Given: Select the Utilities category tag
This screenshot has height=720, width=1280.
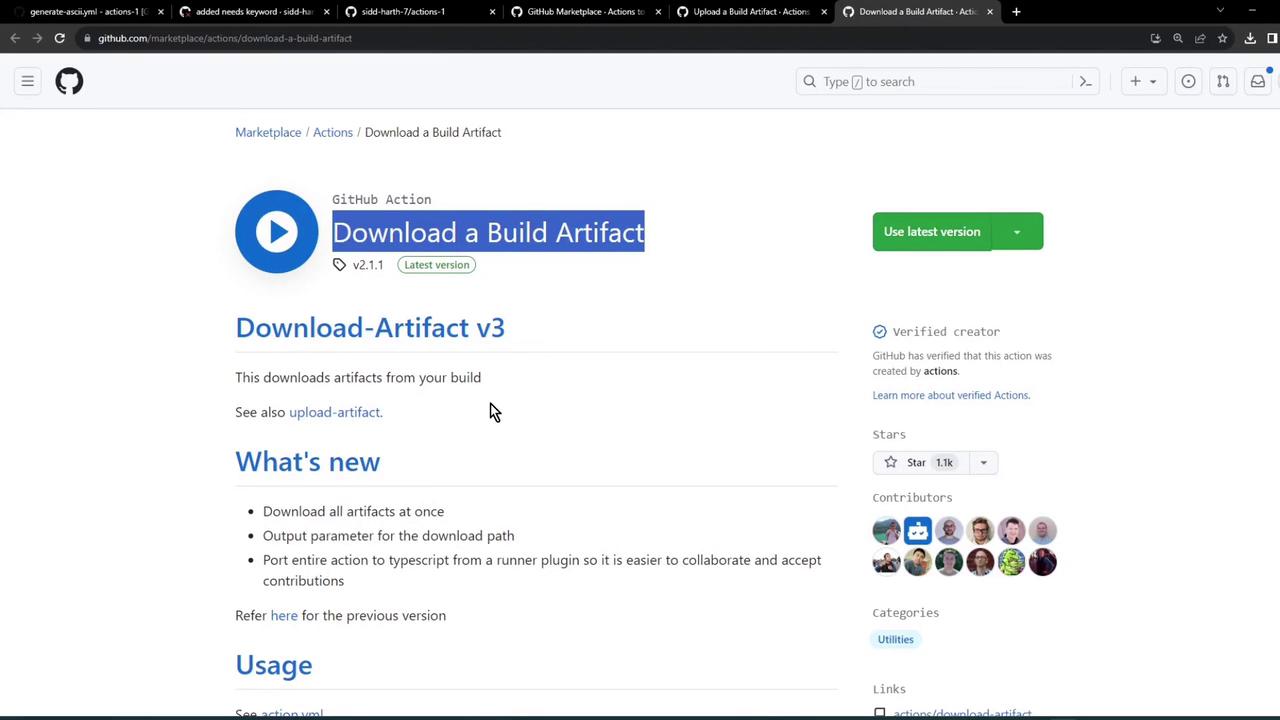Looking at the screenshot, I should tap(896, 639).
